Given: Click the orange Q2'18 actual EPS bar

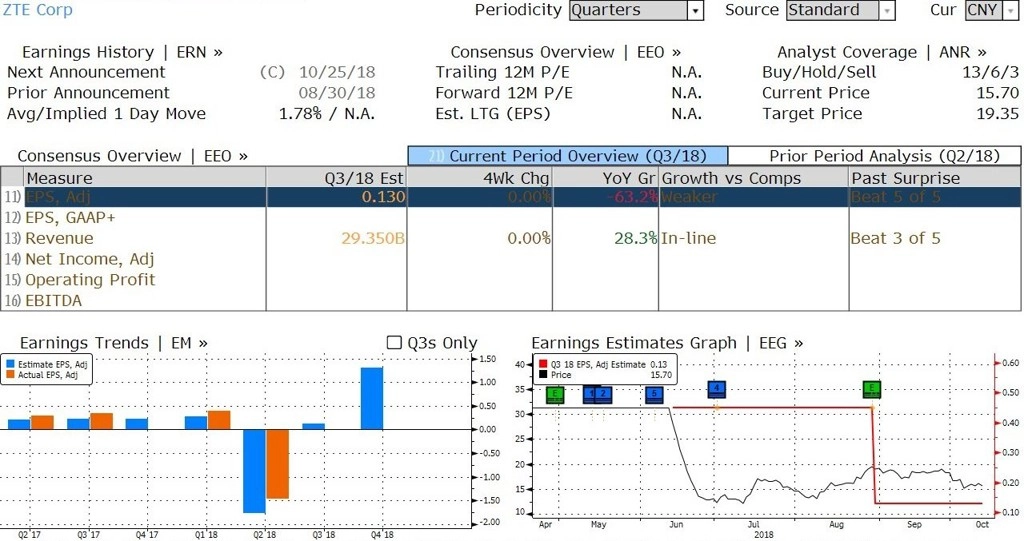Looking at the screenshot, I should click(x=278, y=464).
